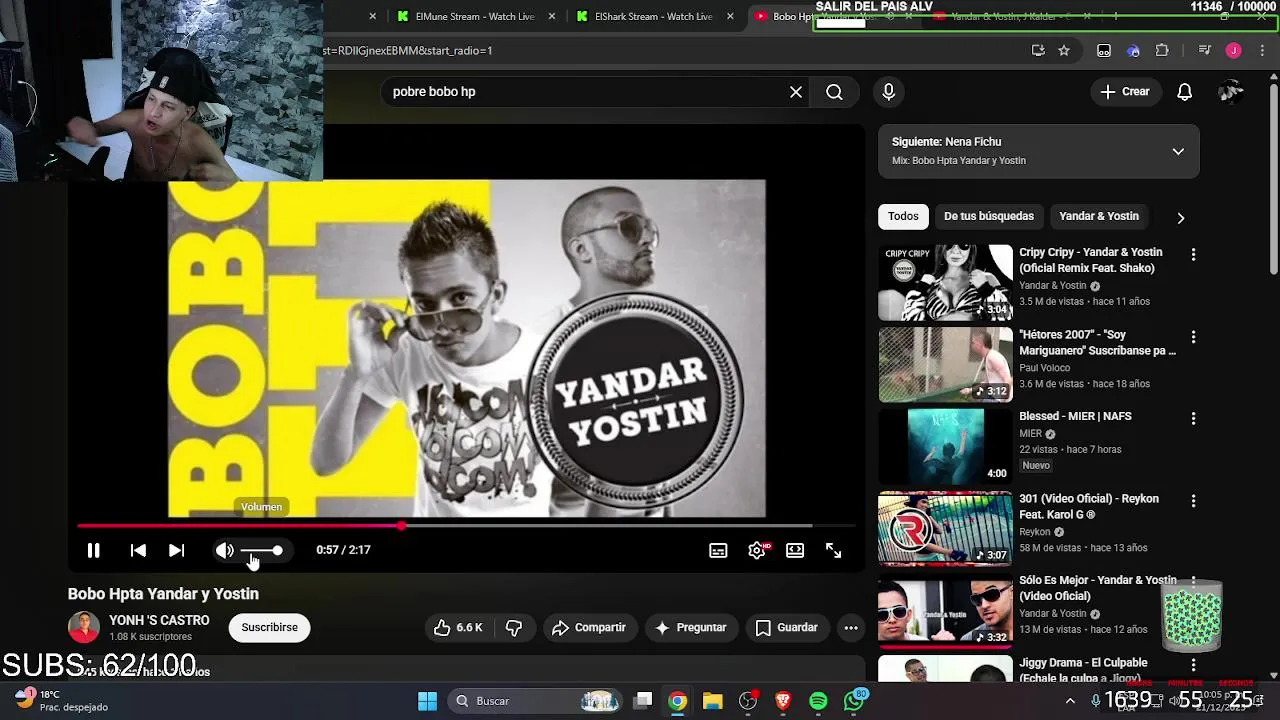This screenshot has width=1280, height=720.
Task: Pause the video with the pause button
Action: click(x=93, y=550)
